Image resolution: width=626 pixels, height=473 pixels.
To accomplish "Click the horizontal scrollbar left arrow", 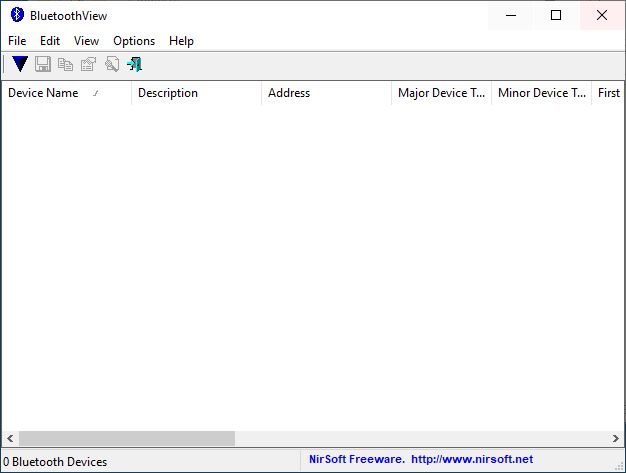I will 10,439.
